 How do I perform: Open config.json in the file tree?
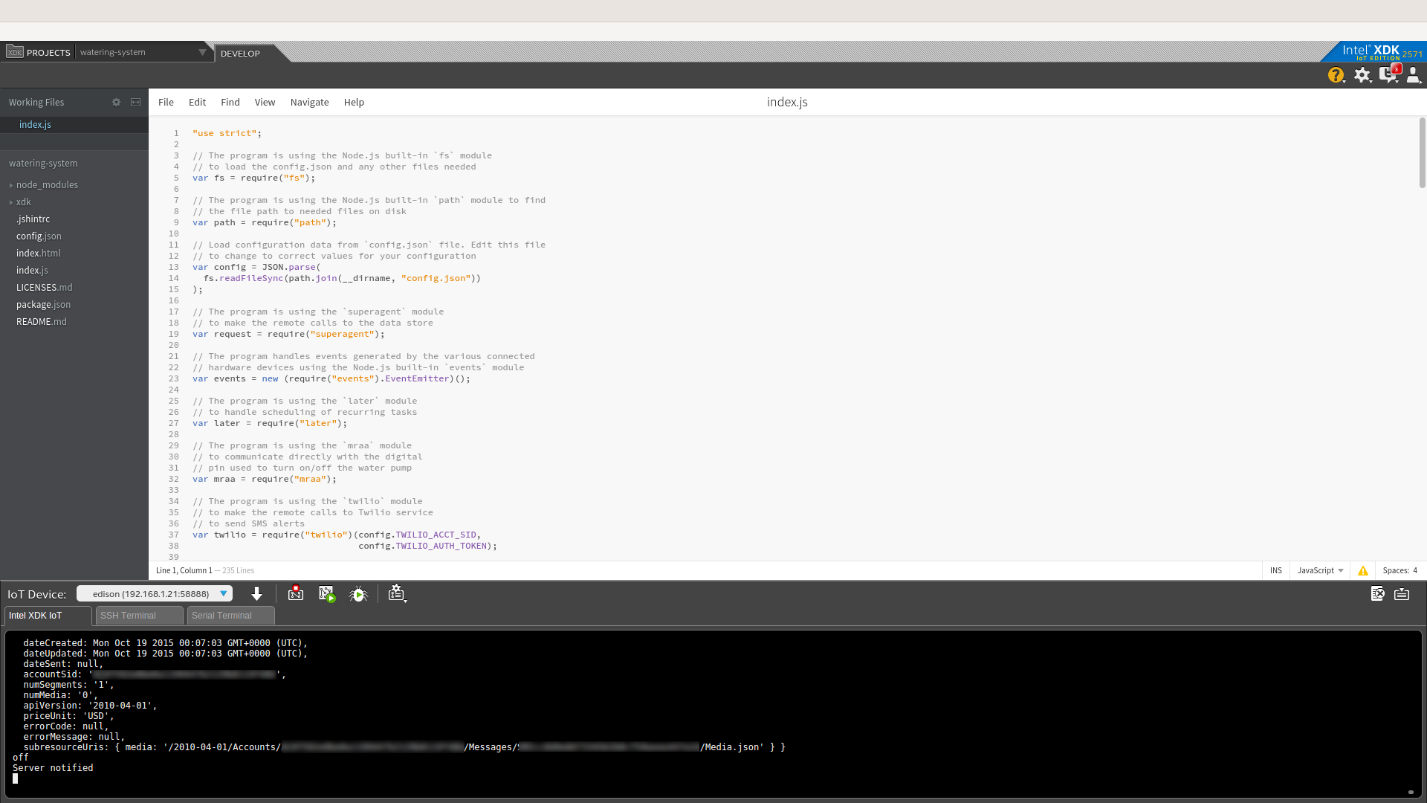[x=39, y=236]
